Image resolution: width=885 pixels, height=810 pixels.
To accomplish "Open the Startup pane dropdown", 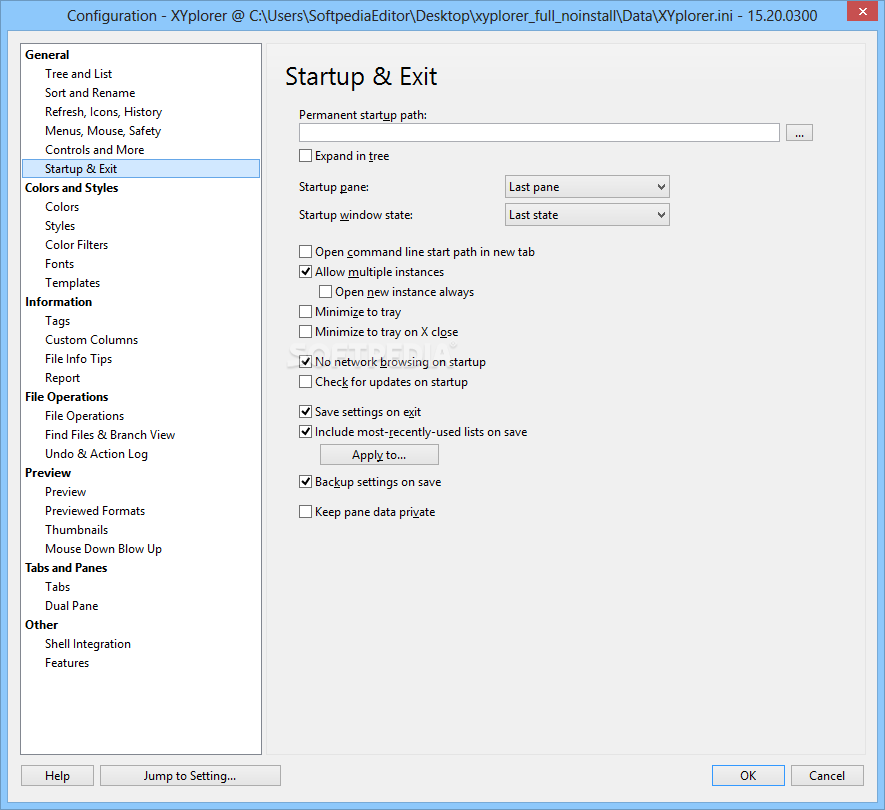I will coord(587,187).
